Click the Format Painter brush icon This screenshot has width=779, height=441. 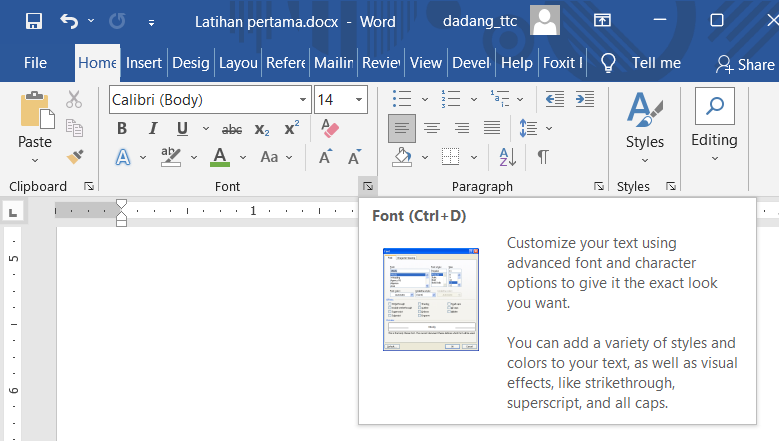(x=74, y=156)
